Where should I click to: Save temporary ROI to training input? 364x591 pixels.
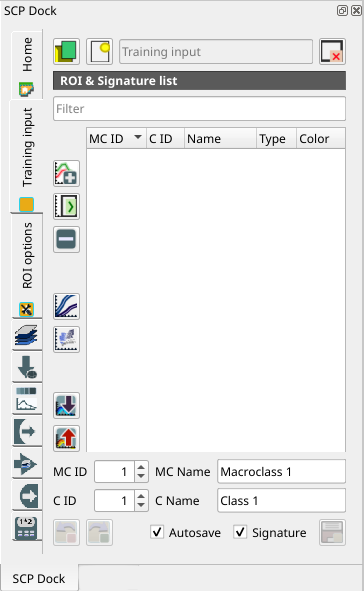tap(332, 533)
